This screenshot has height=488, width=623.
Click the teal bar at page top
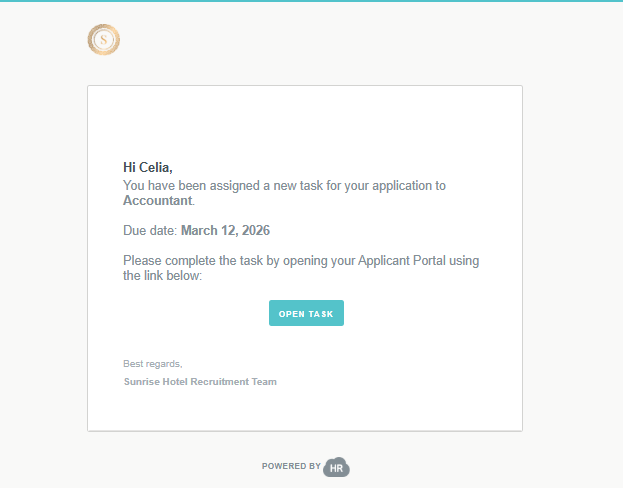click(311, 1)
